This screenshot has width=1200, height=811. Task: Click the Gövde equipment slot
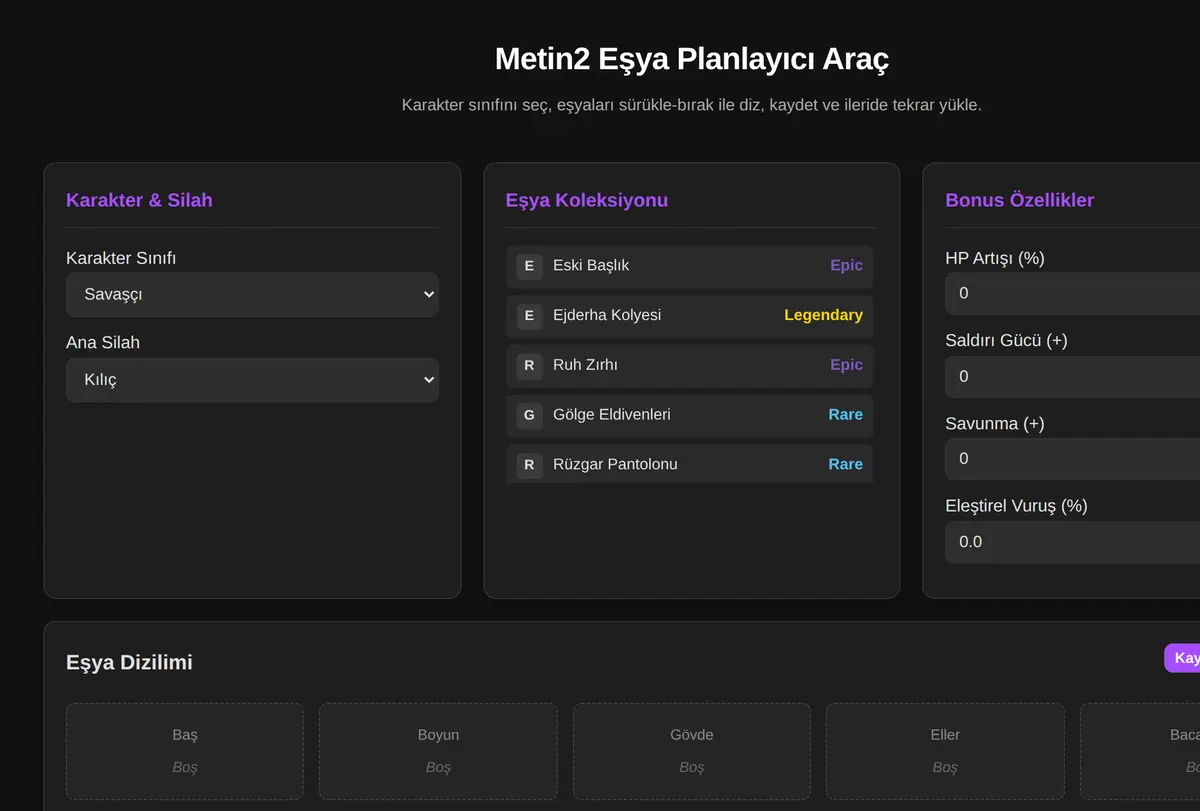point(692,751)
